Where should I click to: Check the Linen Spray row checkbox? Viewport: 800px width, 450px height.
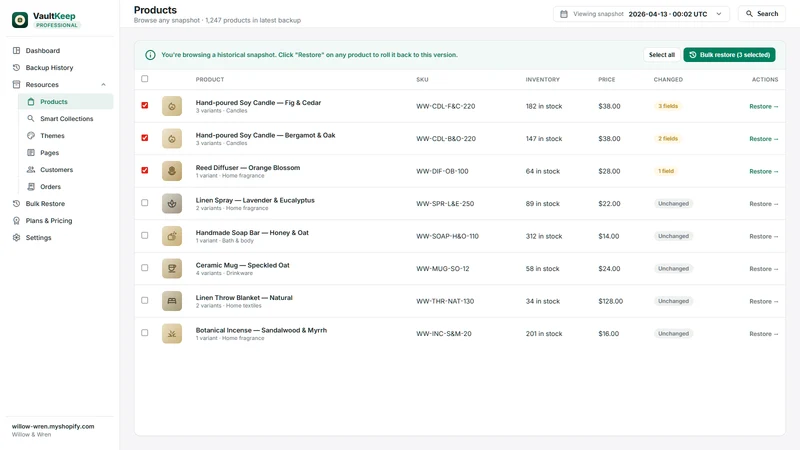[145, 203]
